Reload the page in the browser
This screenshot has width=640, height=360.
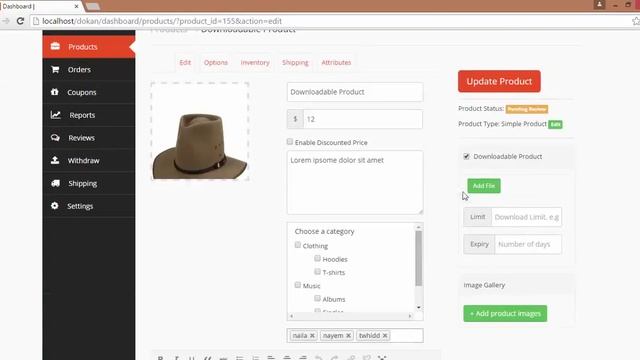click(x=20, y=21)
